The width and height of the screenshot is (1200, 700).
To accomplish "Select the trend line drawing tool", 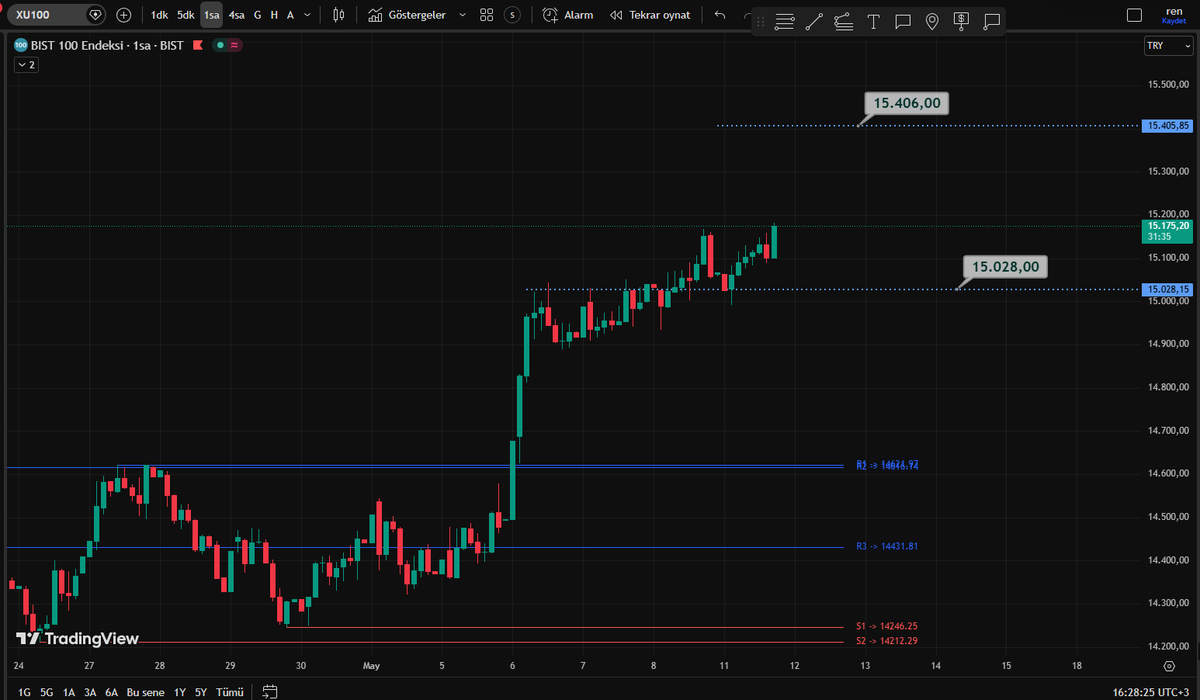I will pyautogui.click(x=814, y=21).
